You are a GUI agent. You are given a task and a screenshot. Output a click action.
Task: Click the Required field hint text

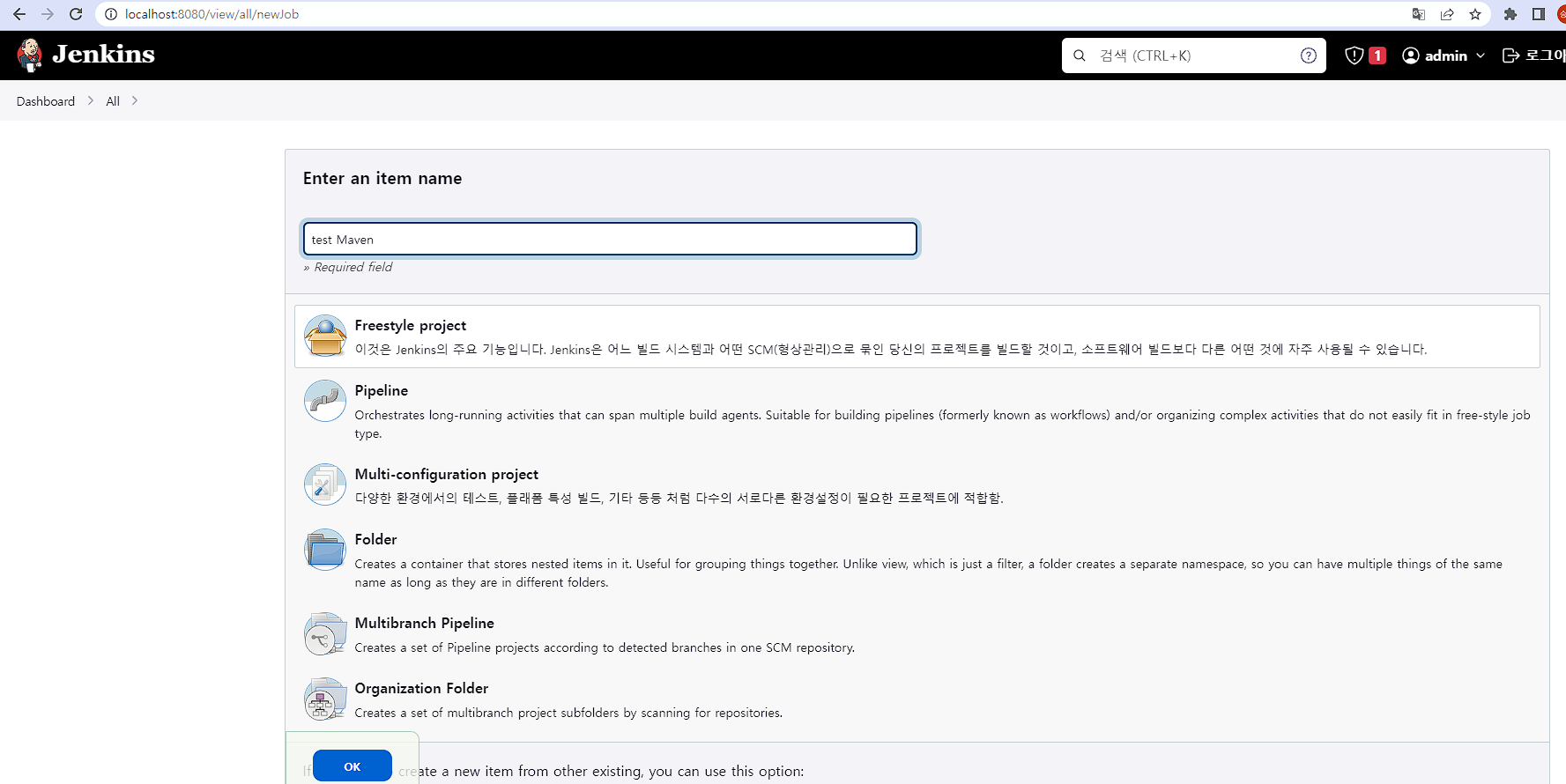(348, 267)
